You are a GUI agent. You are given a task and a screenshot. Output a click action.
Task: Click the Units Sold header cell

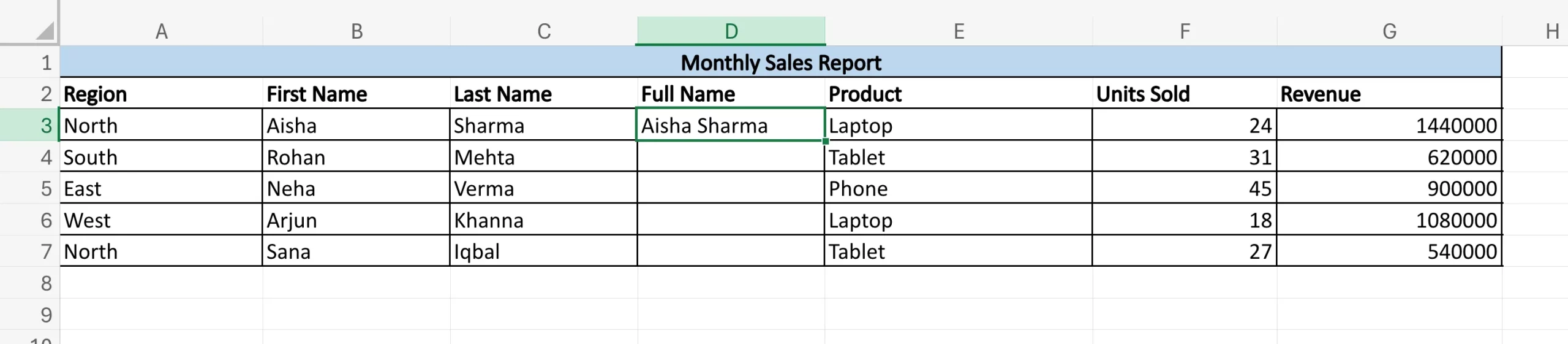pyautogui.click(x=1185, y=94)
